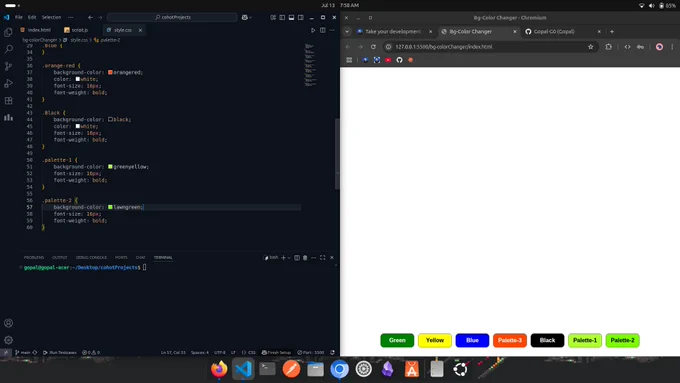Screen dimensions: 680x383
Task: Focus the cohotProjects command search box
Action: [x=172, y=17]
